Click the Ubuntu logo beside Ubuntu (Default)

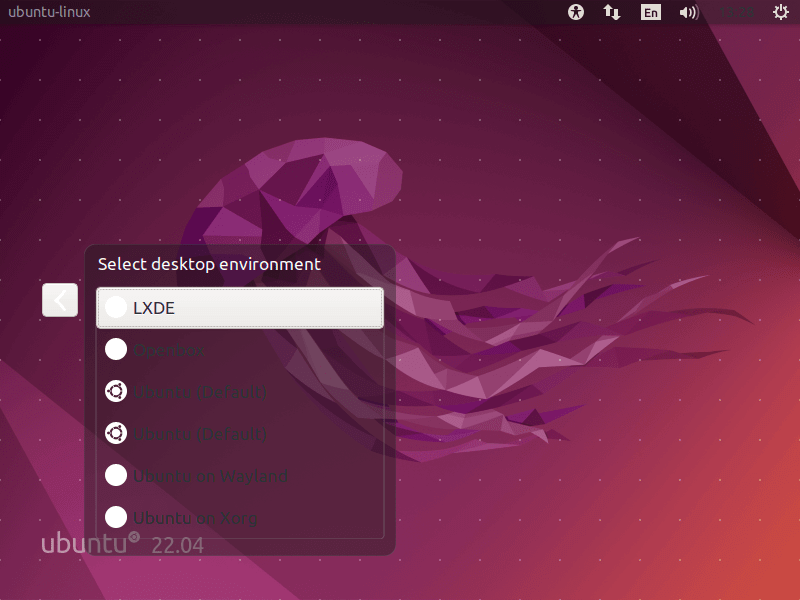(116, 391)
